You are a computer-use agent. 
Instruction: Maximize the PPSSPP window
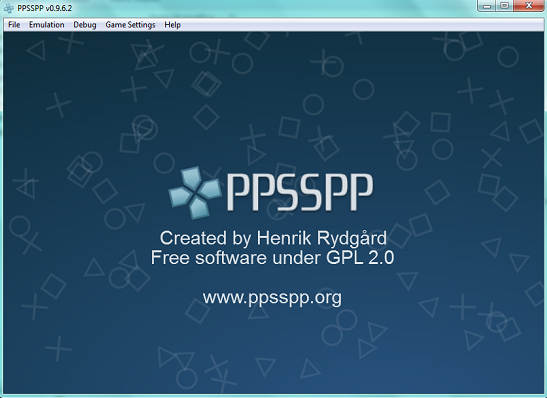504,6
